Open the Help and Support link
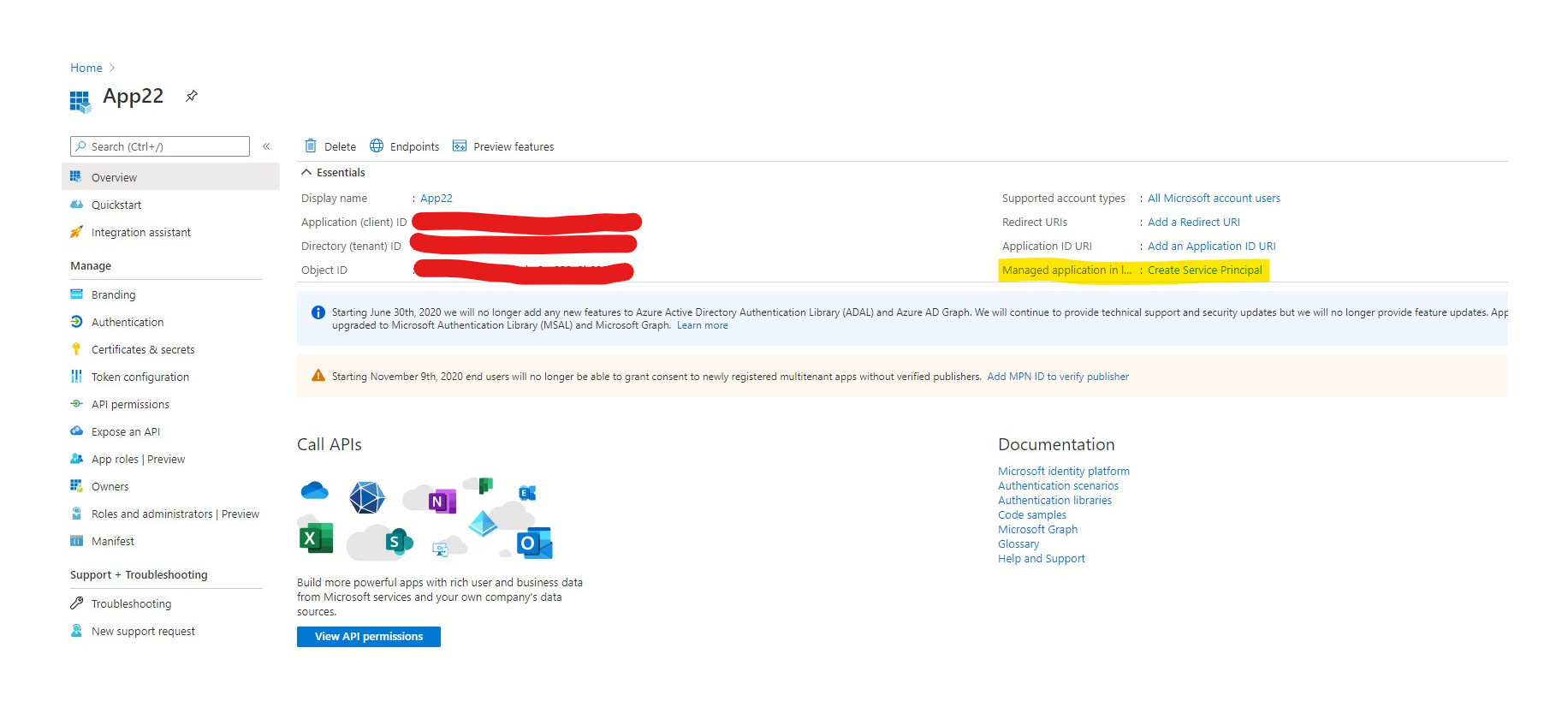 click(x=1041, y=558)
